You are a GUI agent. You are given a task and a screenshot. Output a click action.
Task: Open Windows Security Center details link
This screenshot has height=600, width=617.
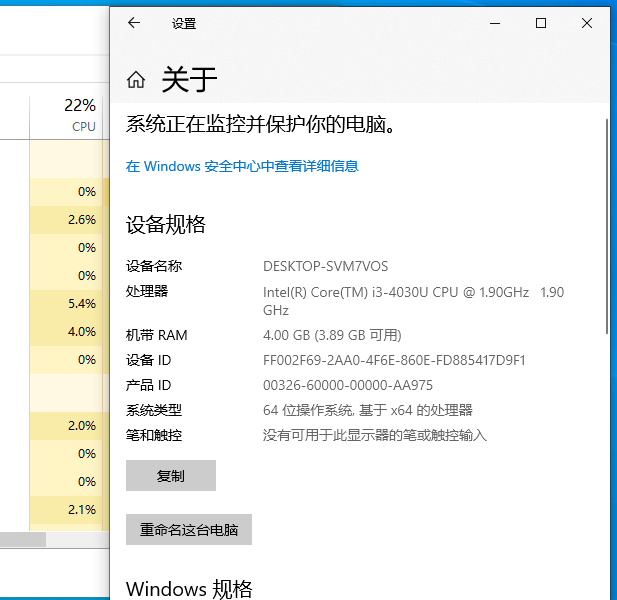point(242,166)
